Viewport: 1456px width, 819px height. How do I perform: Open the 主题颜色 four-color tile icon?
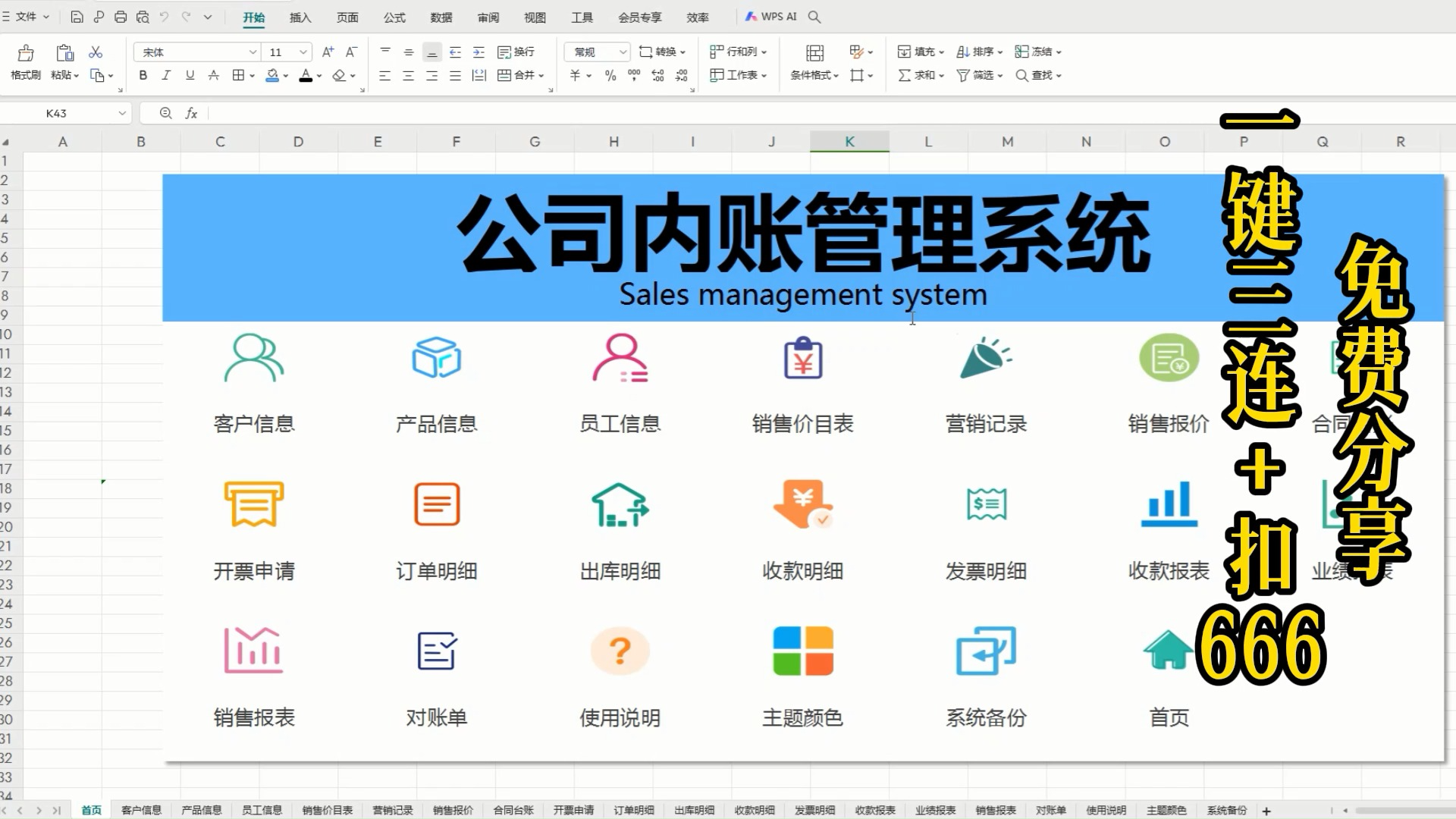tap(803, 651)
